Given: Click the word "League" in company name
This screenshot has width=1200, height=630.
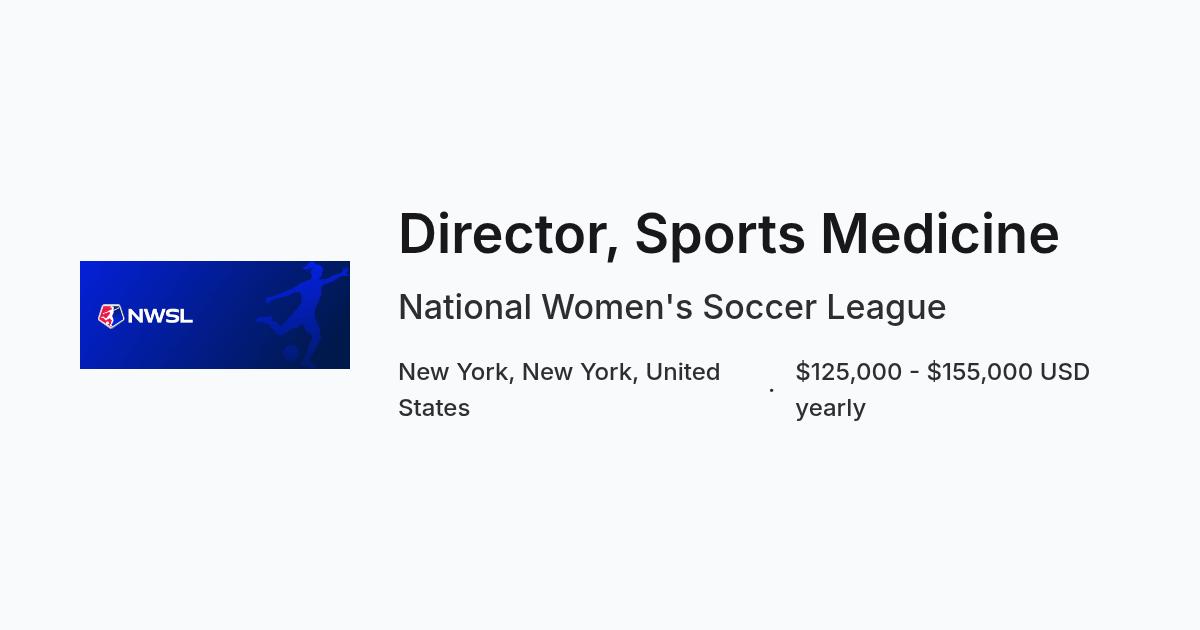Looking at the screenshot, I should (886, 309).
